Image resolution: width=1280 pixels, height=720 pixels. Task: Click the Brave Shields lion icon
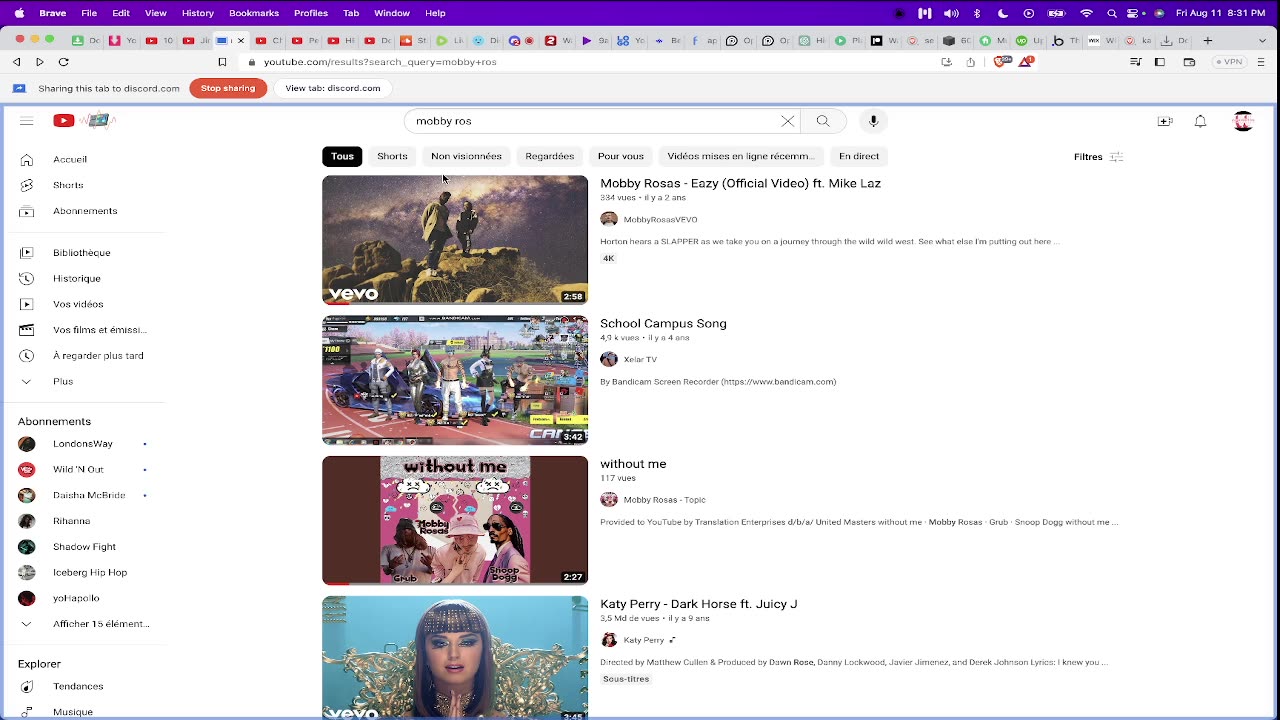coord(998,62)
